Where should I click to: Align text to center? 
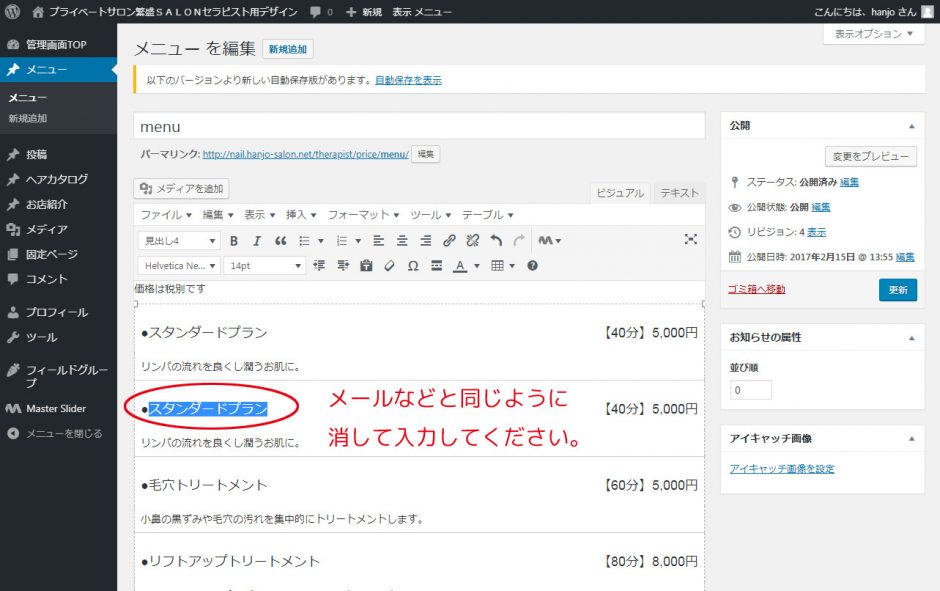[402, 241]
